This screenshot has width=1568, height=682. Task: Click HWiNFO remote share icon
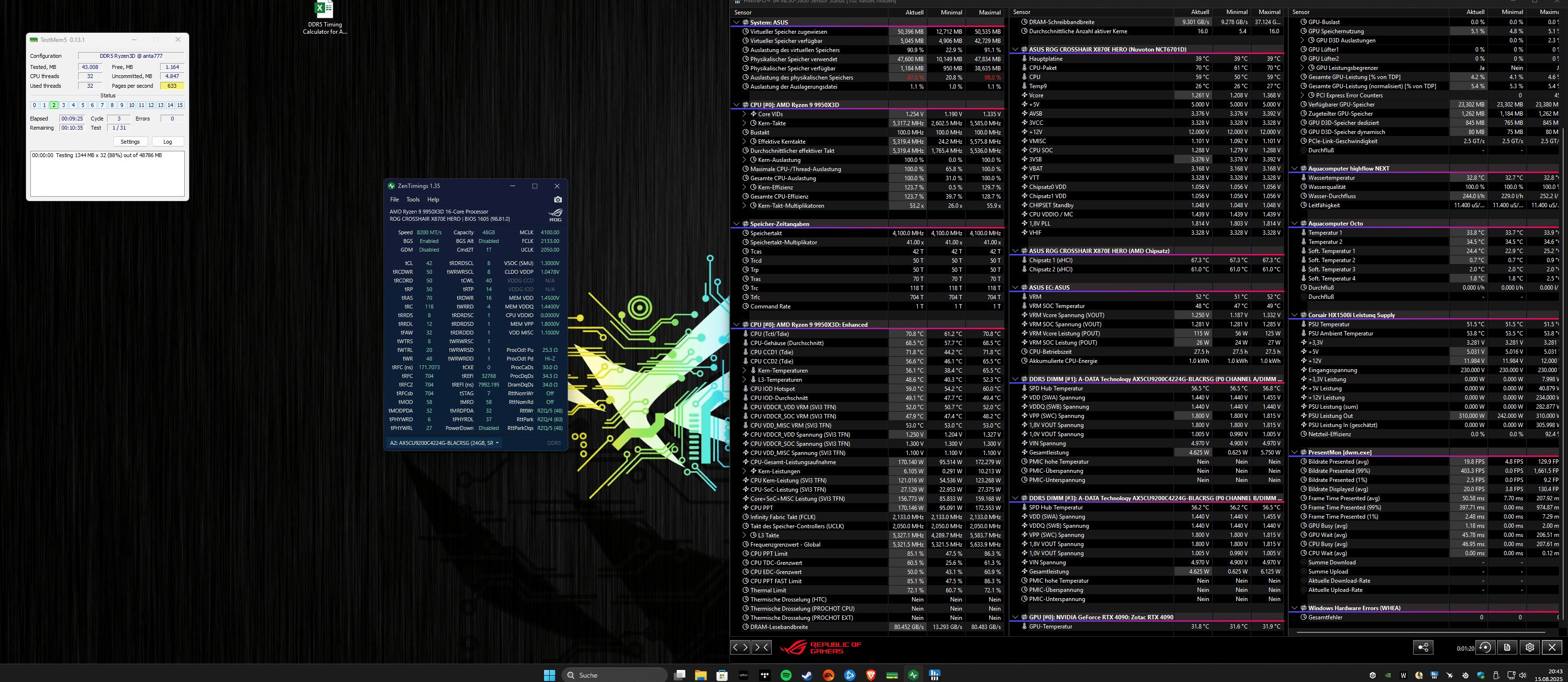1423,647
